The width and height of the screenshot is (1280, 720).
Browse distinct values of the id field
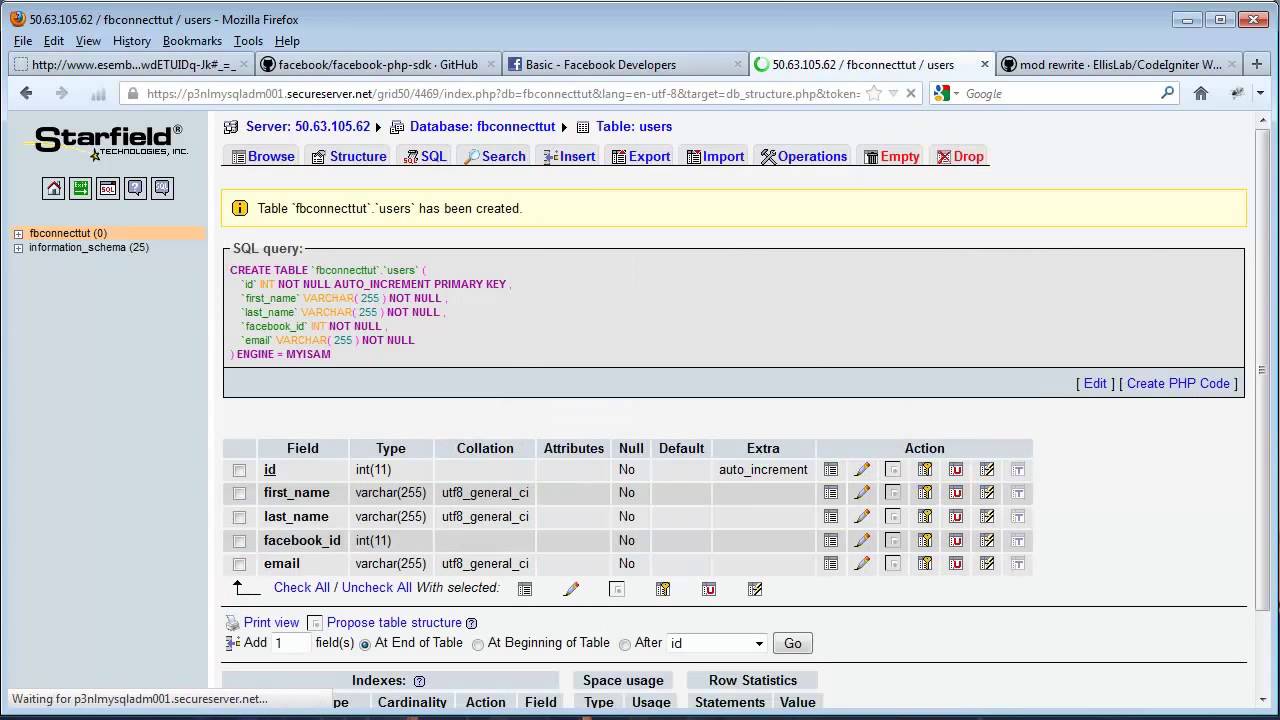click(830, 469)
